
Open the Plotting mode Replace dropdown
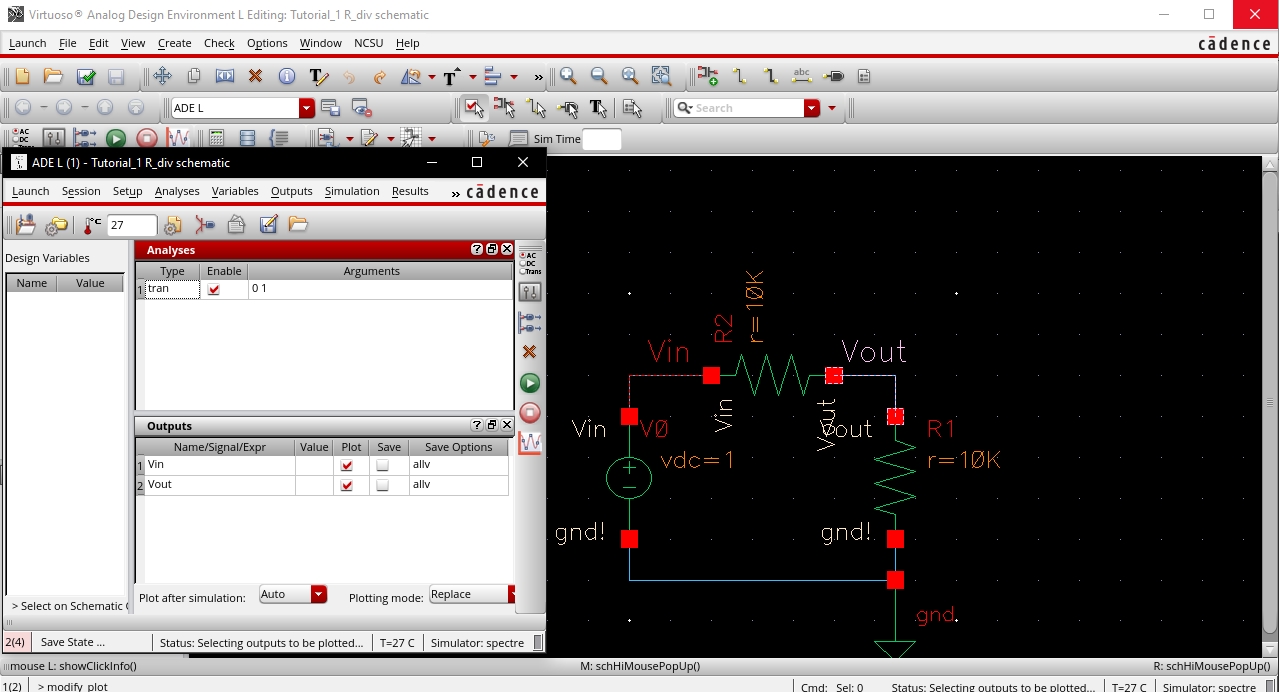click(511, 594)
